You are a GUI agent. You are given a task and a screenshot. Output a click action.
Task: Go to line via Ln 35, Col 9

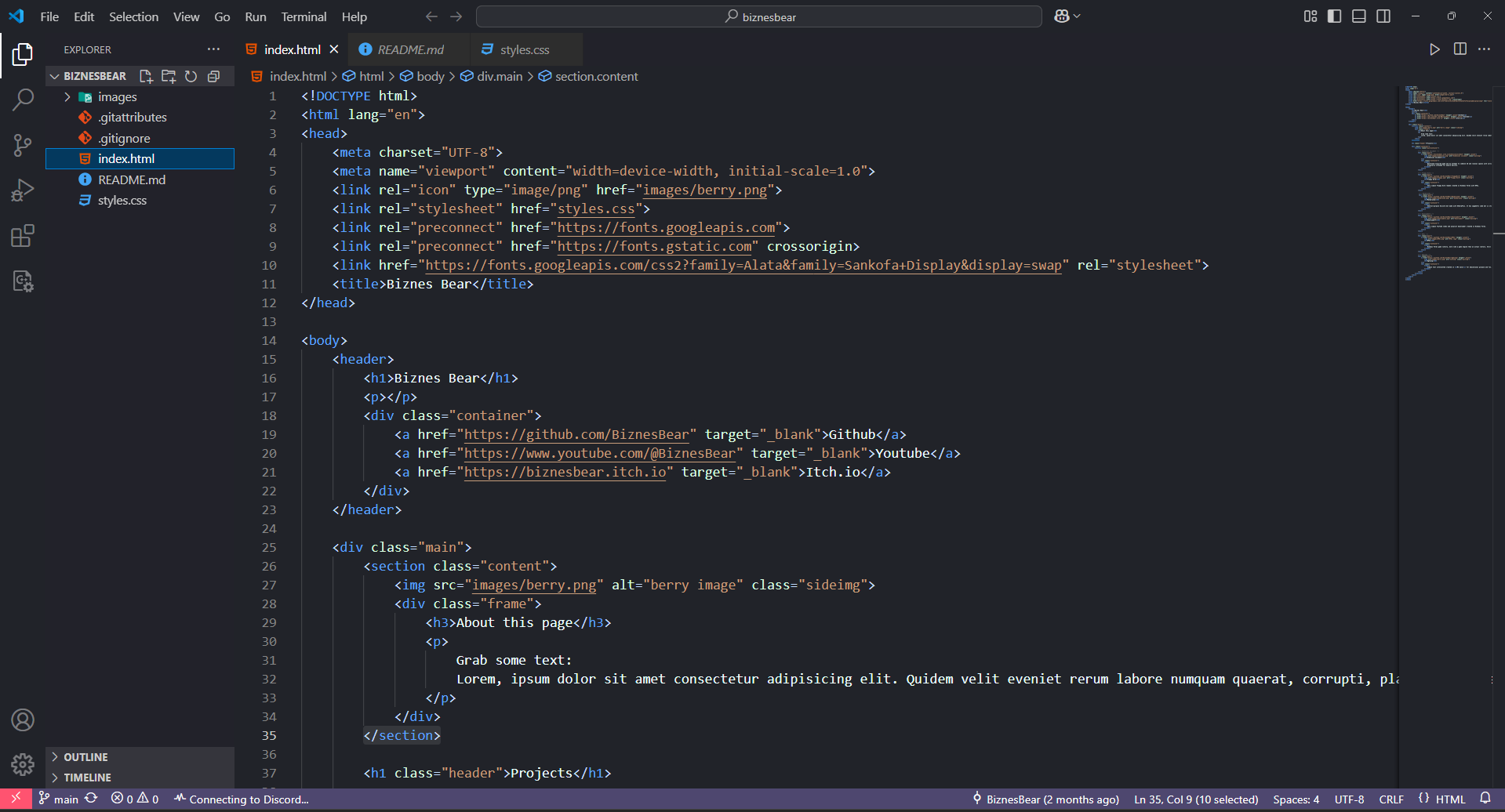point(1196,799)
